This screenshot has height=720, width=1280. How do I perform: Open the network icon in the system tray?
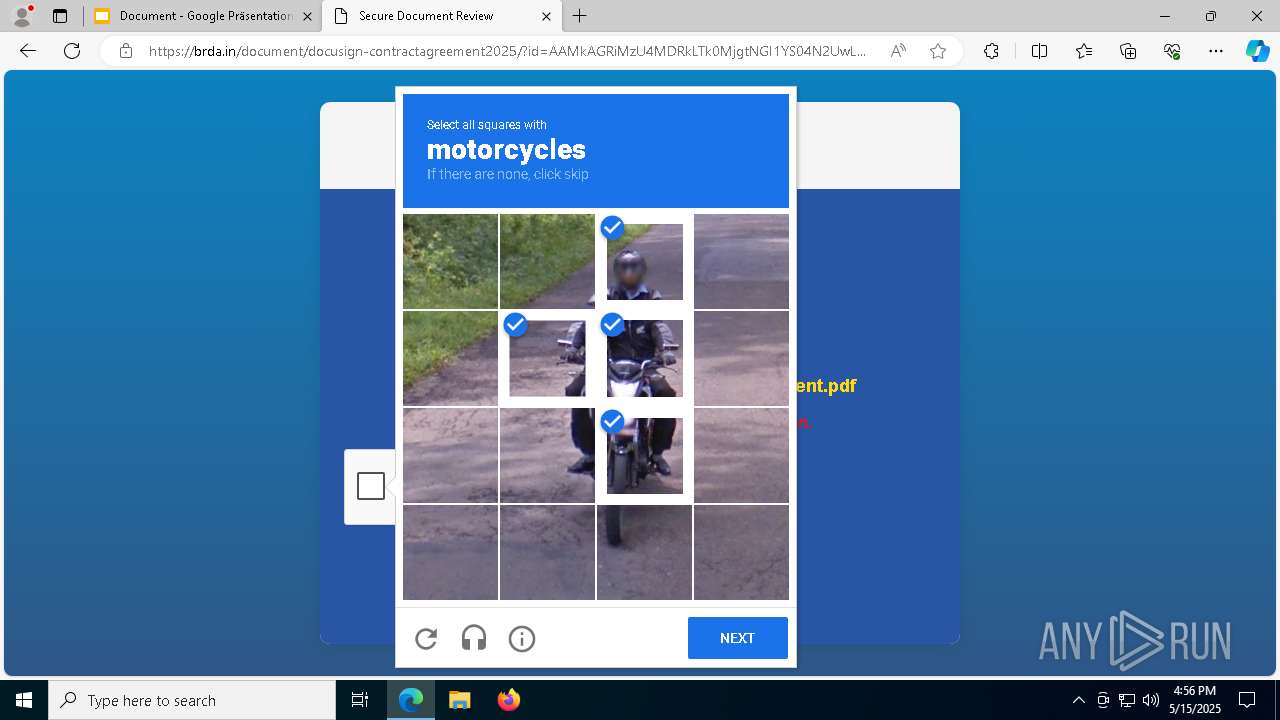click(x=1127, y=700)
